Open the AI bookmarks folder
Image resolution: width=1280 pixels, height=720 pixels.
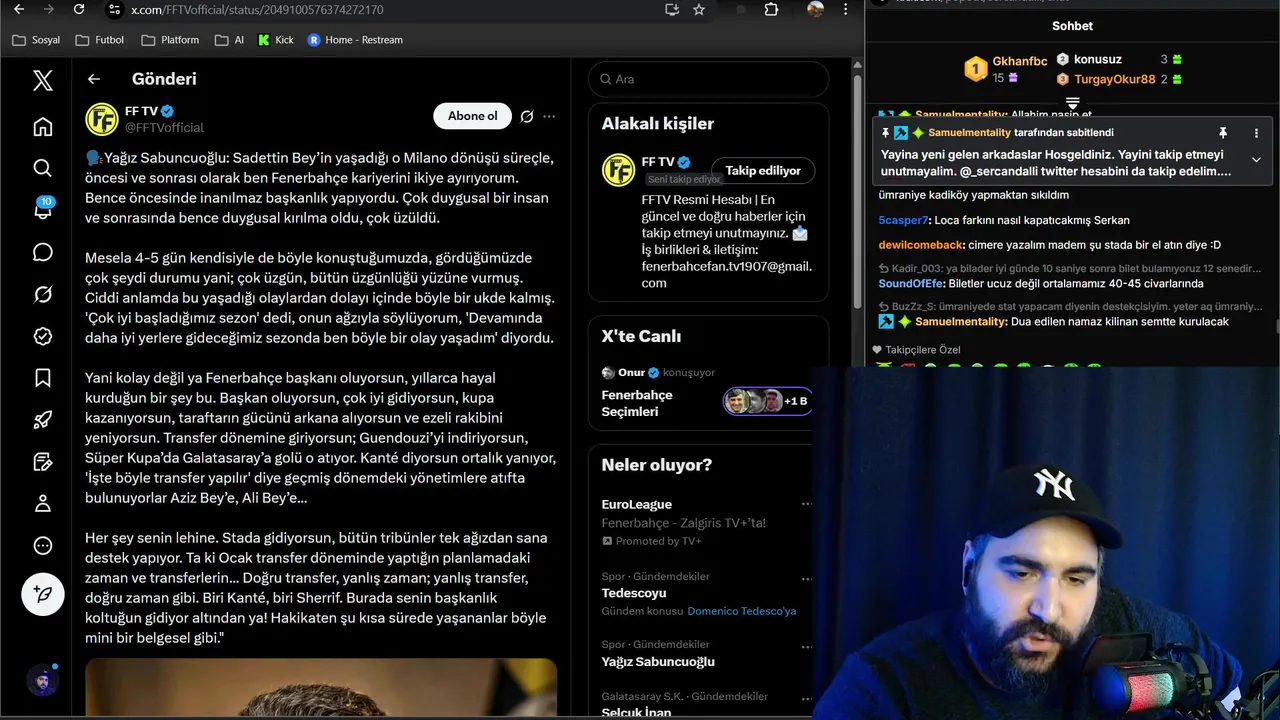pos(229,40)
